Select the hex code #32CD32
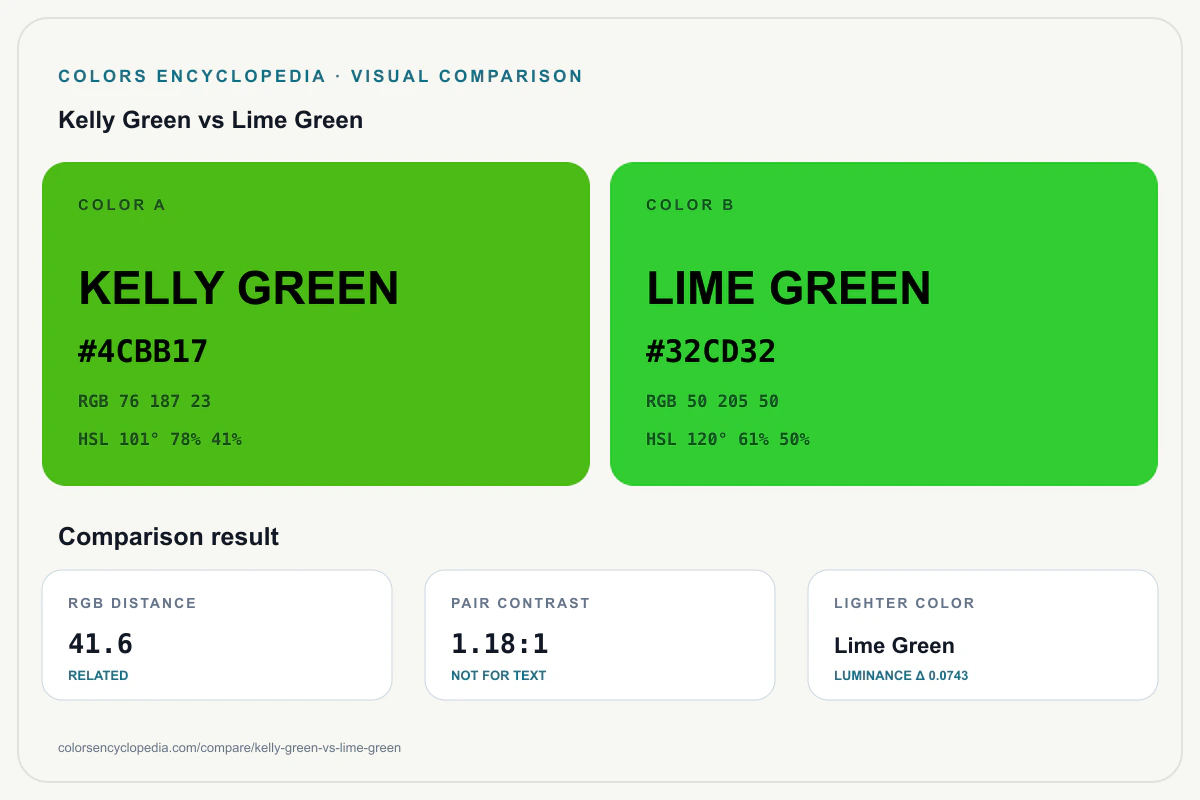1200x800 pixels. tap(711, 352)
